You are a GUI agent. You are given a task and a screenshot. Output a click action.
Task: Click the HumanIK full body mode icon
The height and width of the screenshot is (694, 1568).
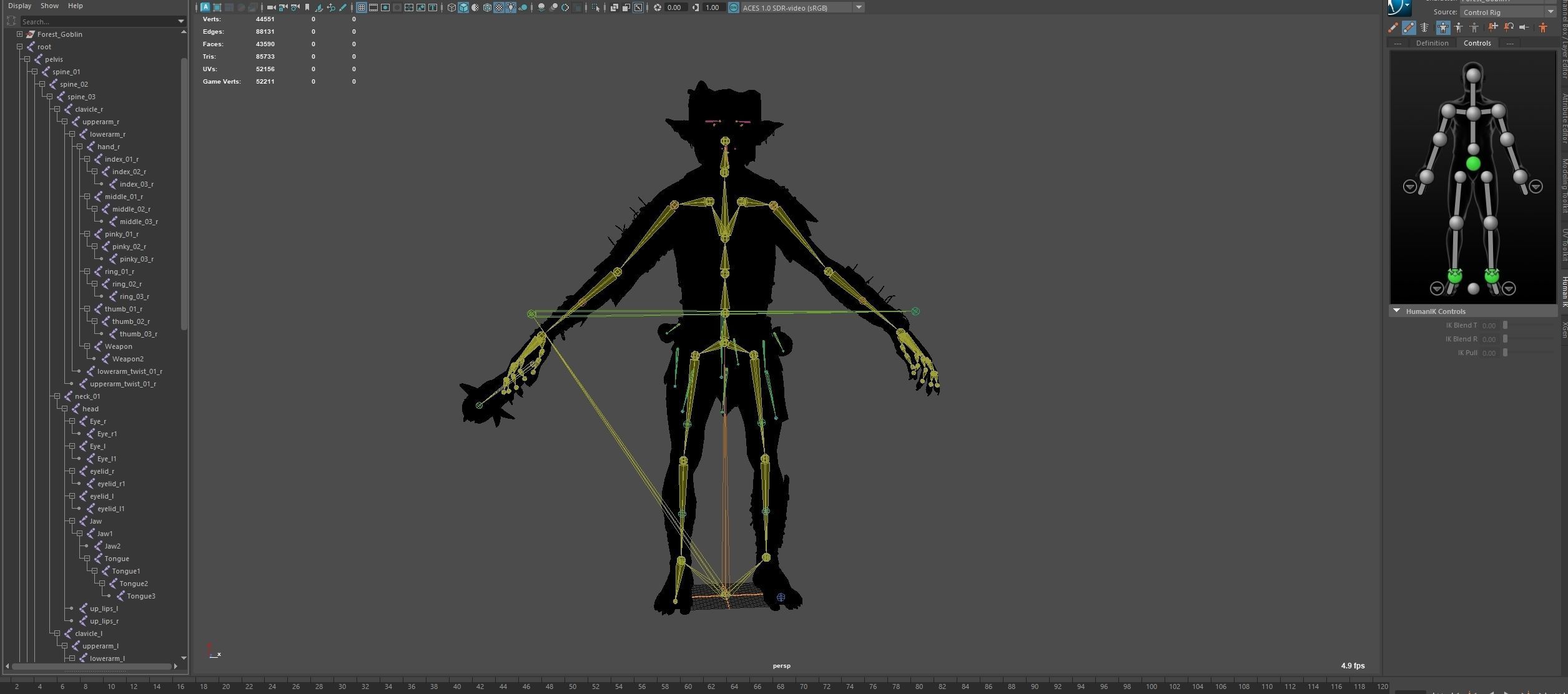pyautogui.click(x=1443, y=27)
